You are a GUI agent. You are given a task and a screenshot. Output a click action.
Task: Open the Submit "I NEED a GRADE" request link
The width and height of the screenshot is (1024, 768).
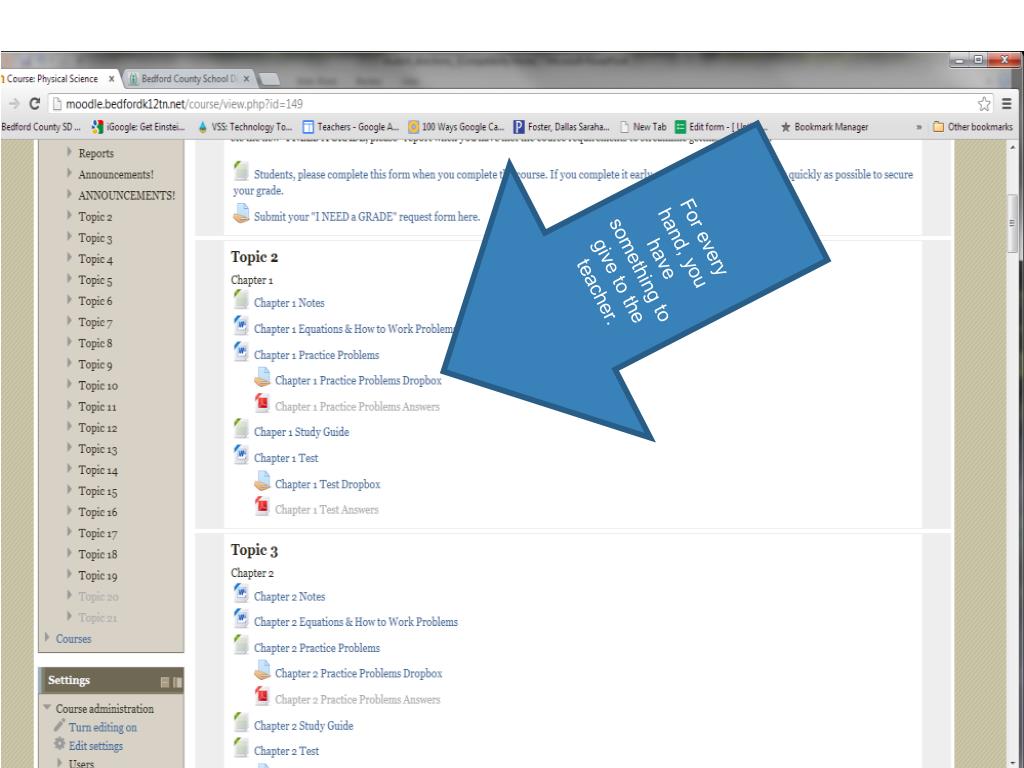[x=366, y=217]
